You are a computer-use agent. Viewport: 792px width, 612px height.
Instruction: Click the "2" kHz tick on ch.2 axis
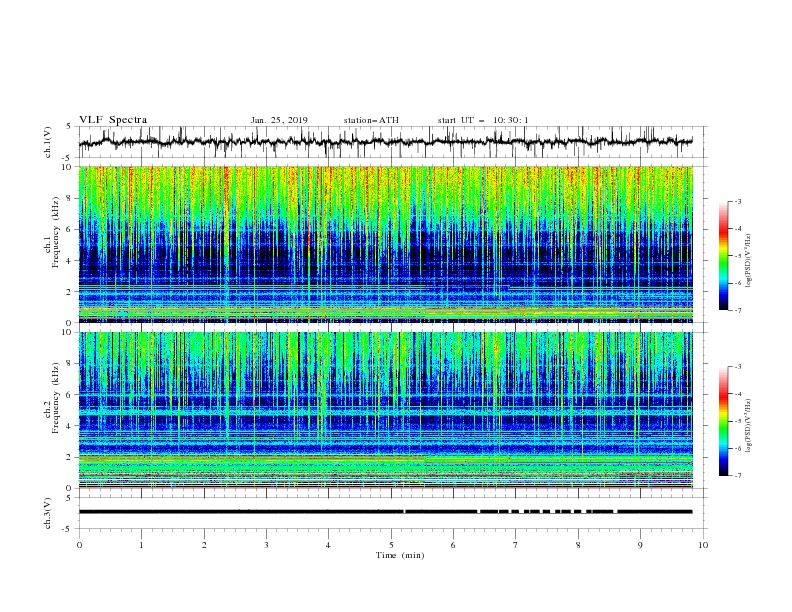pyautogui.click(x=71, y=457)
